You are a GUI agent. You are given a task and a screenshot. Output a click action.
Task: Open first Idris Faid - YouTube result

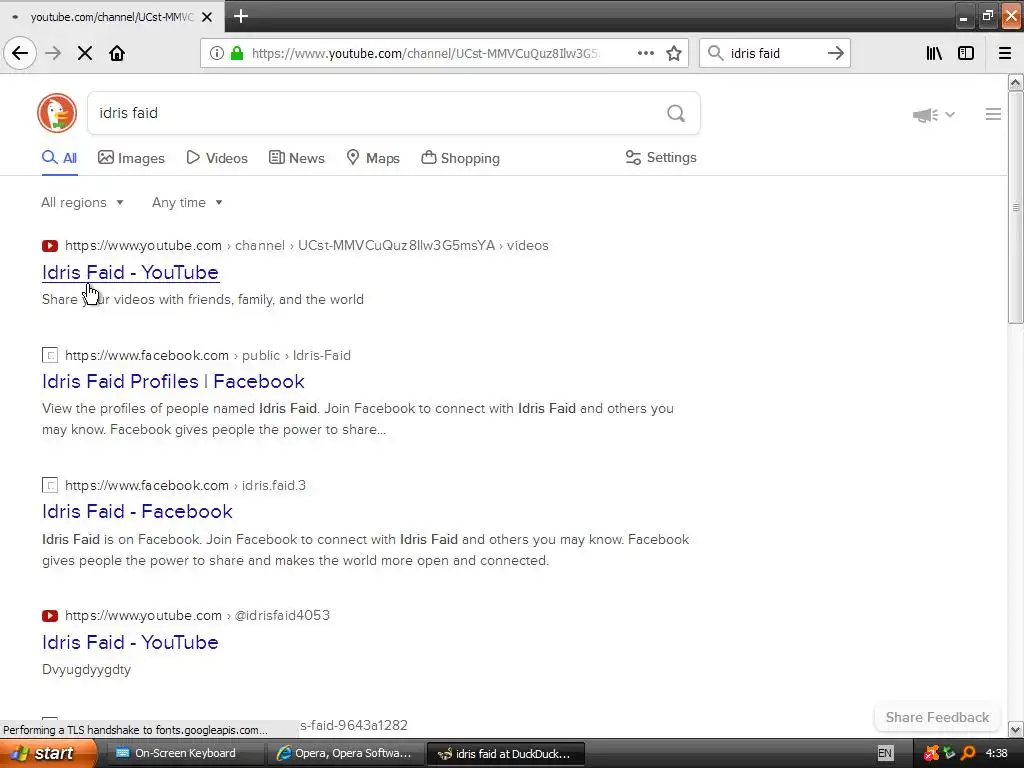click(130, 272)
